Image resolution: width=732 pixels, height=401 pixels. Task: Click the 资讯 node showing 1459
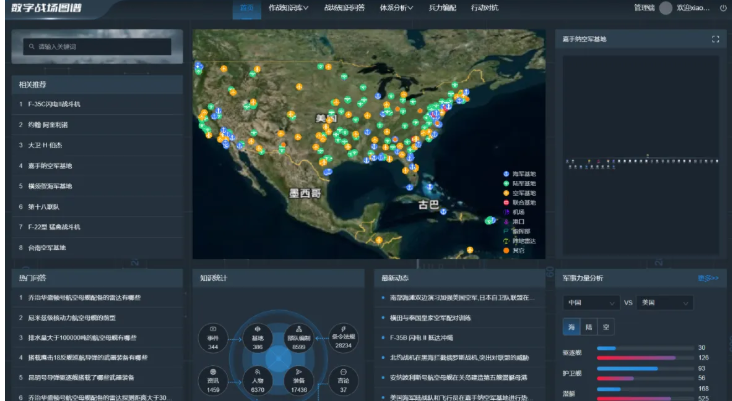click(x=213, y=380)
